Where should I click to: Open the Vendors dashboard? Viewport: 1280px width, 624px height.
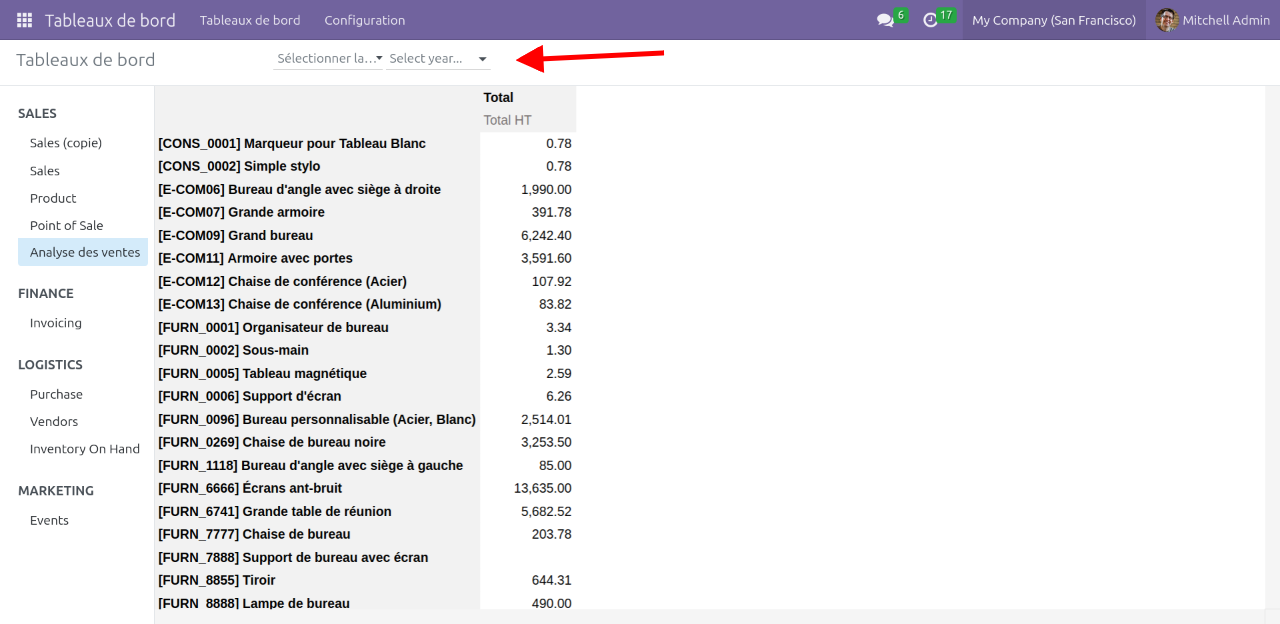[54, 421]
